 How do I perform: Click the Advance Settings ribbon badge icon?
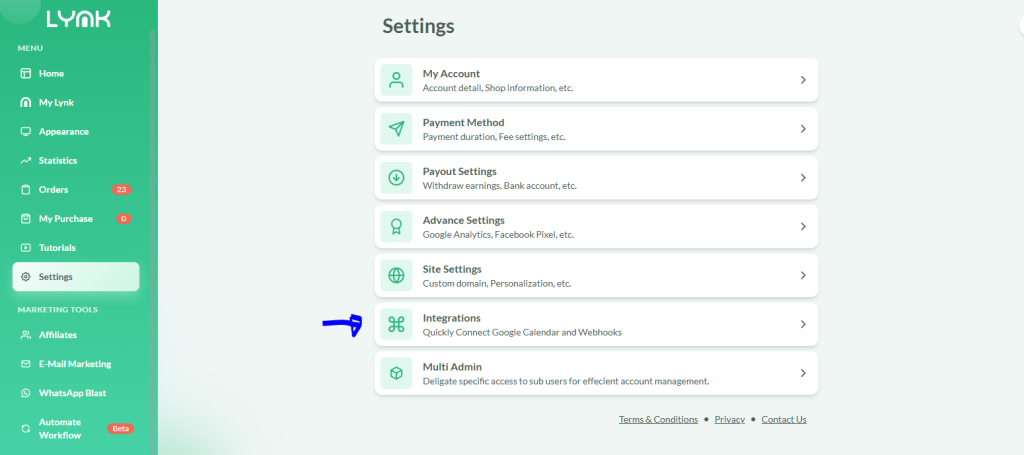pyautogui.click(x=397, y=227)
